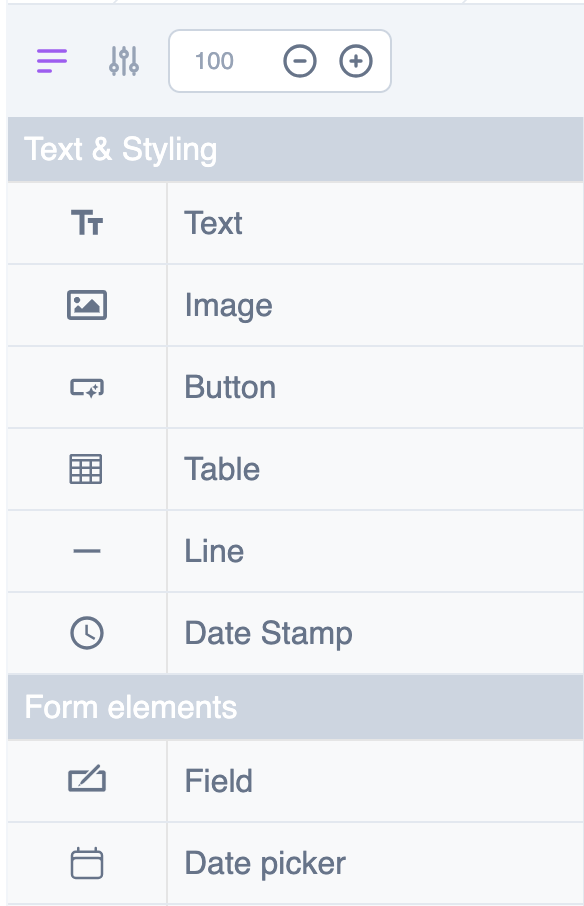
Task: Select the Text element icon
Action: pos(87,223)
